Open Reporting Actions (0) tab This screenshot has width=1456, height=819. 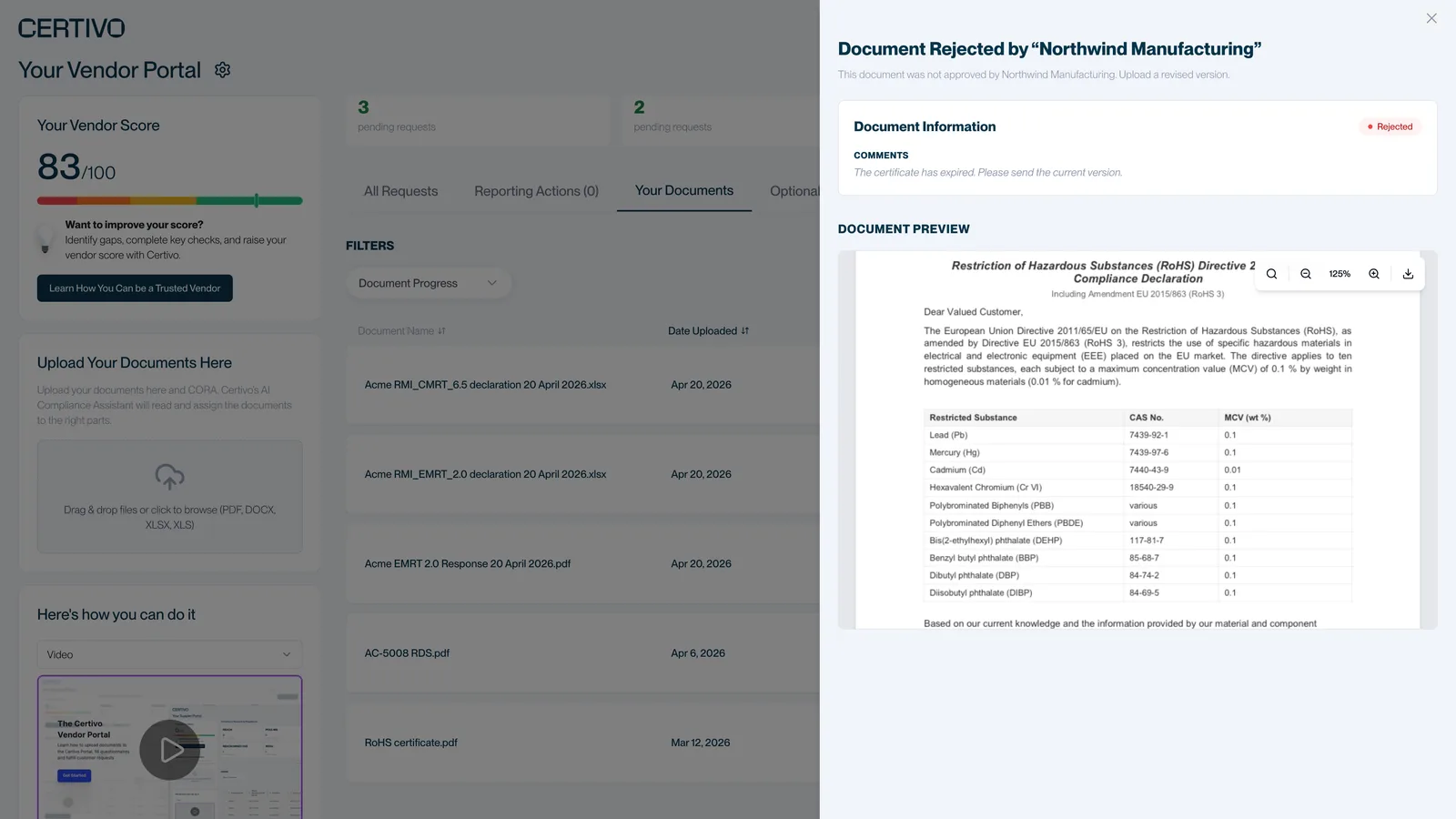coord(536,191)
